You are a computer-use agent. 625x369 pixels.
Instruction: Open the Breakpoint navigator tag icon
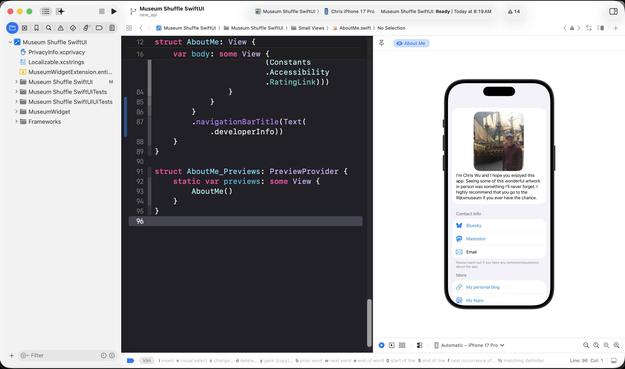pyautogui.click(x=99, y=28)
